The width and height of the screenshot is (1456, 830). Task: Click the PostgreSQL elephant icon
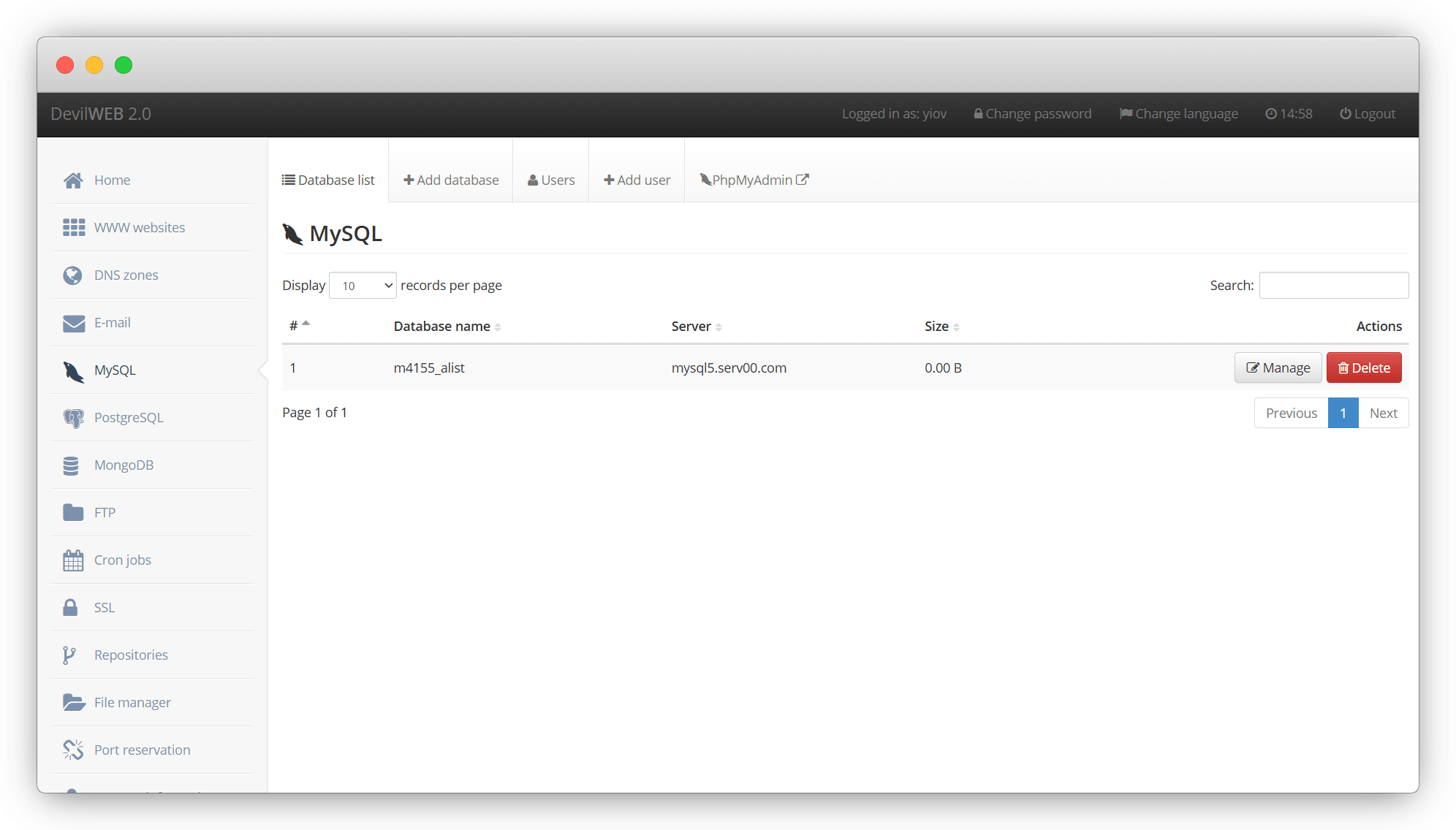(73, 418)
